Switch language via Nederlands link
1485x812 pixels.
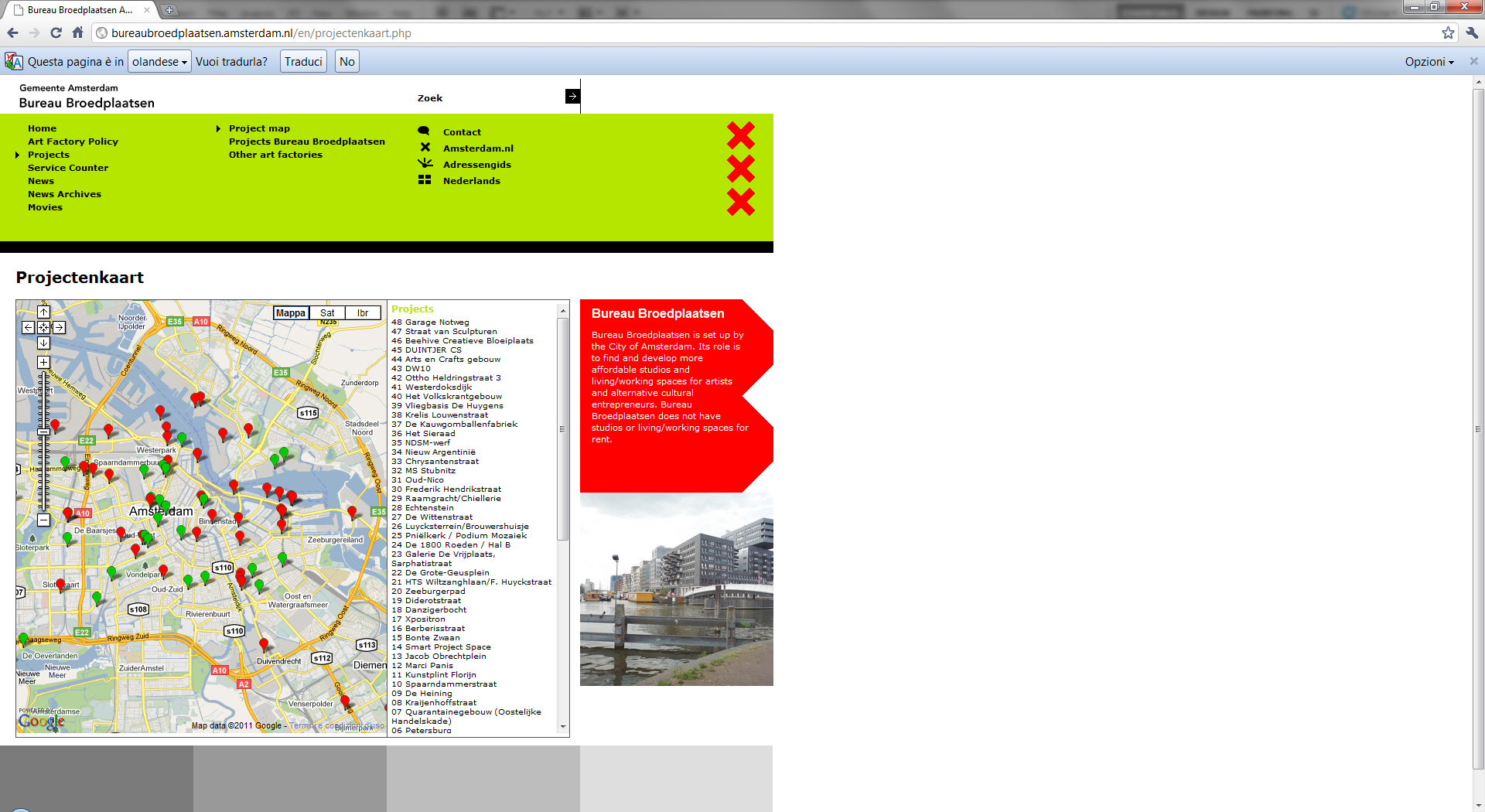(472, 181)
